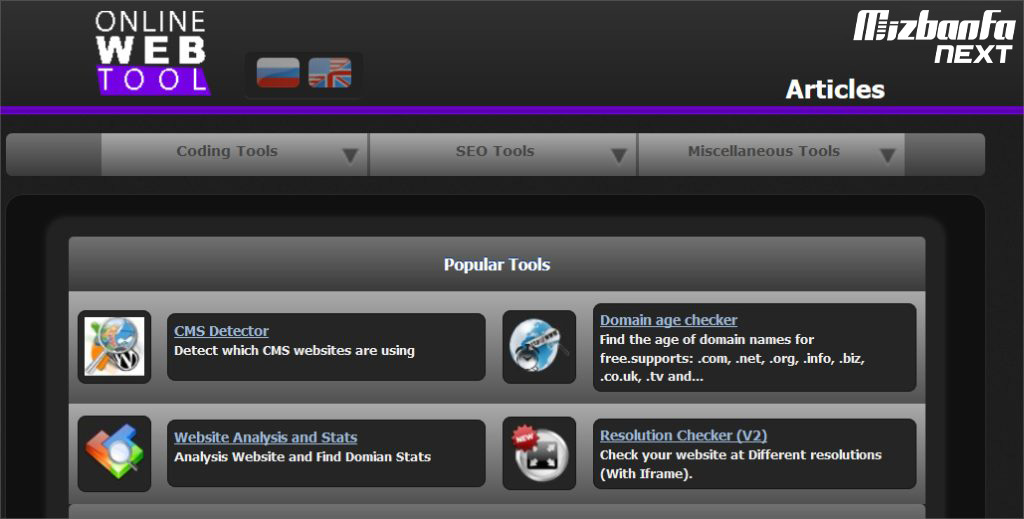The width and height of the screenshot is (1024, 519).
Task: Open the Resolution Checker (V2) link
Action: 683,435
